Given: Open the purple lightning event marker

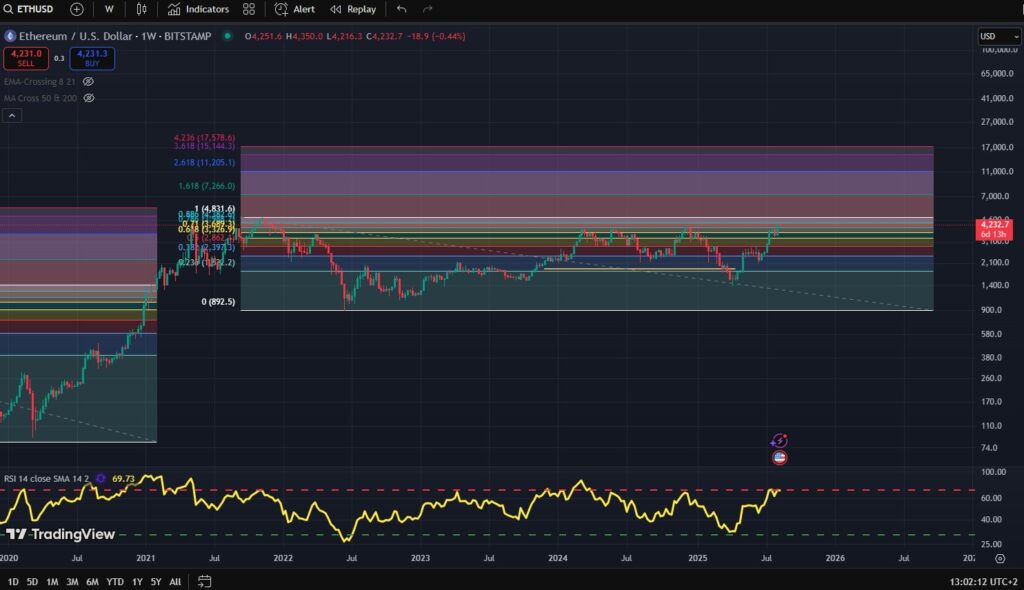Looking at the screenshot, I should 779,441.
